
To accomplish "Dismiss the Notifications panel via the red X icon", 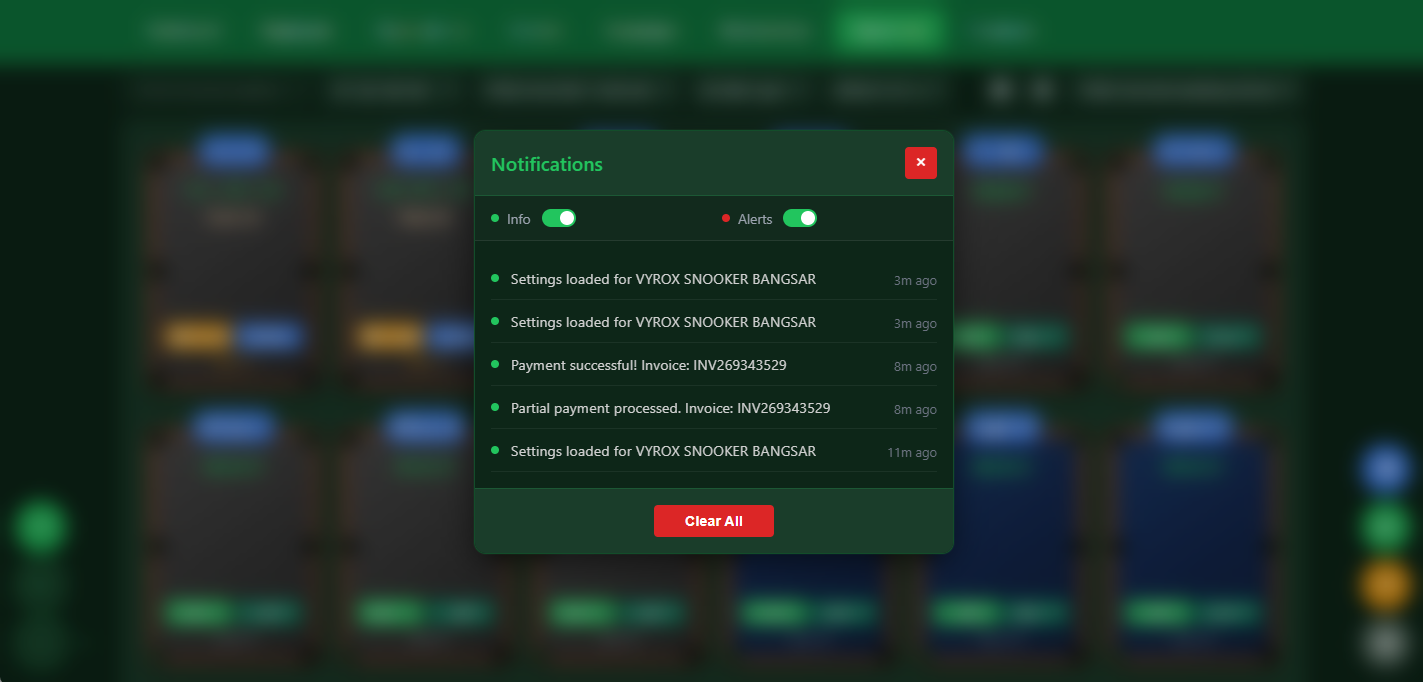I will [x=920, y=162].
